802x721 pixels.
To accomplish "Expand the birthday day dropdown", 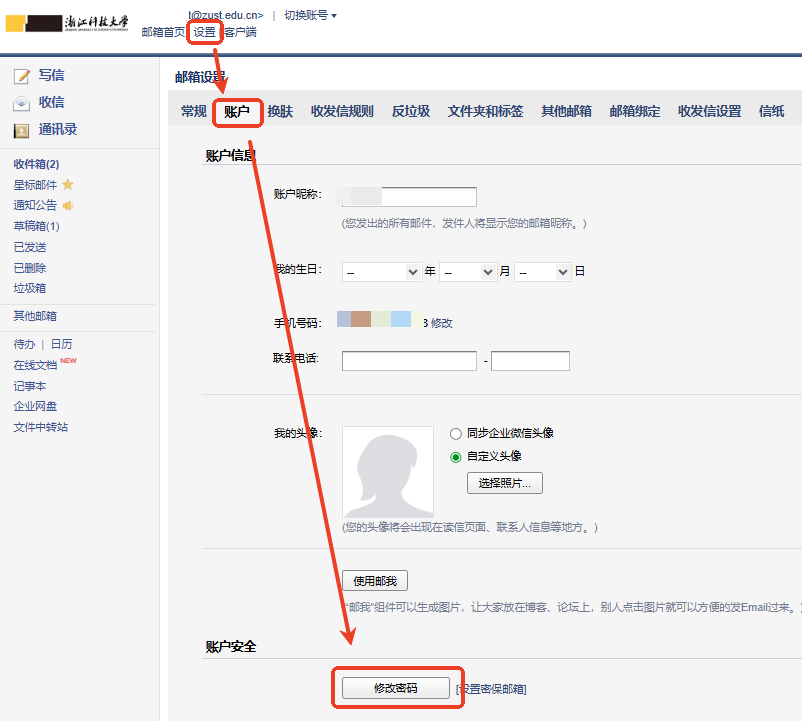I will coord(543,272).
